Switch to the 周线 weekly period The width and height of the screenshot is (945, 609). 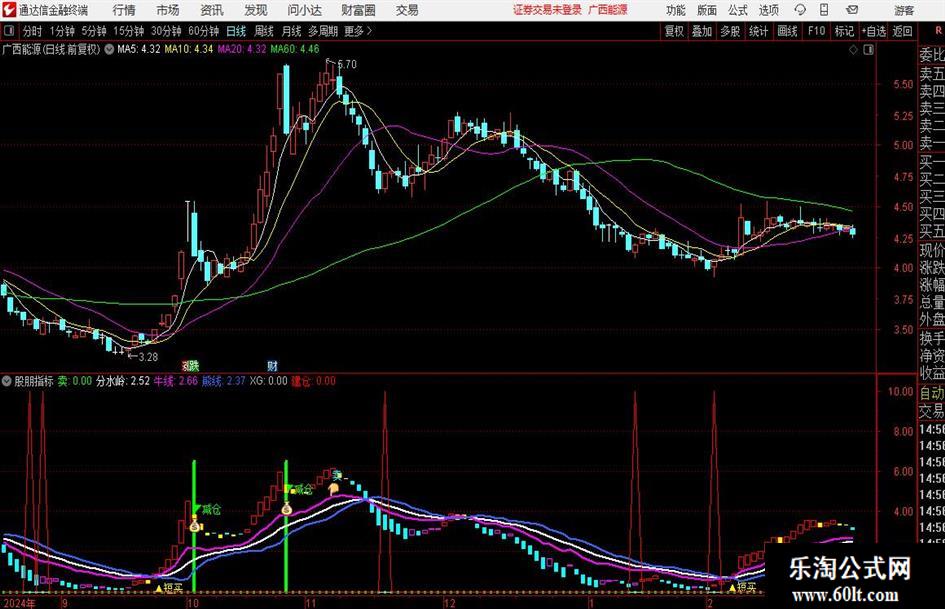point(264,31)
